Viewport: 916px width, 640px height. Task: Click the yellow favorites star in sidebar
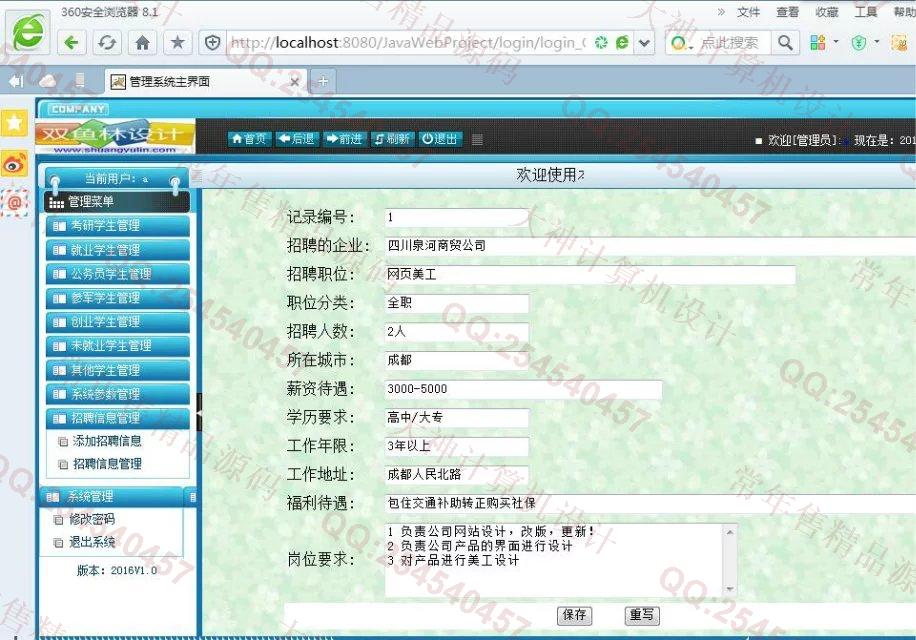click(x=14, y=122)
